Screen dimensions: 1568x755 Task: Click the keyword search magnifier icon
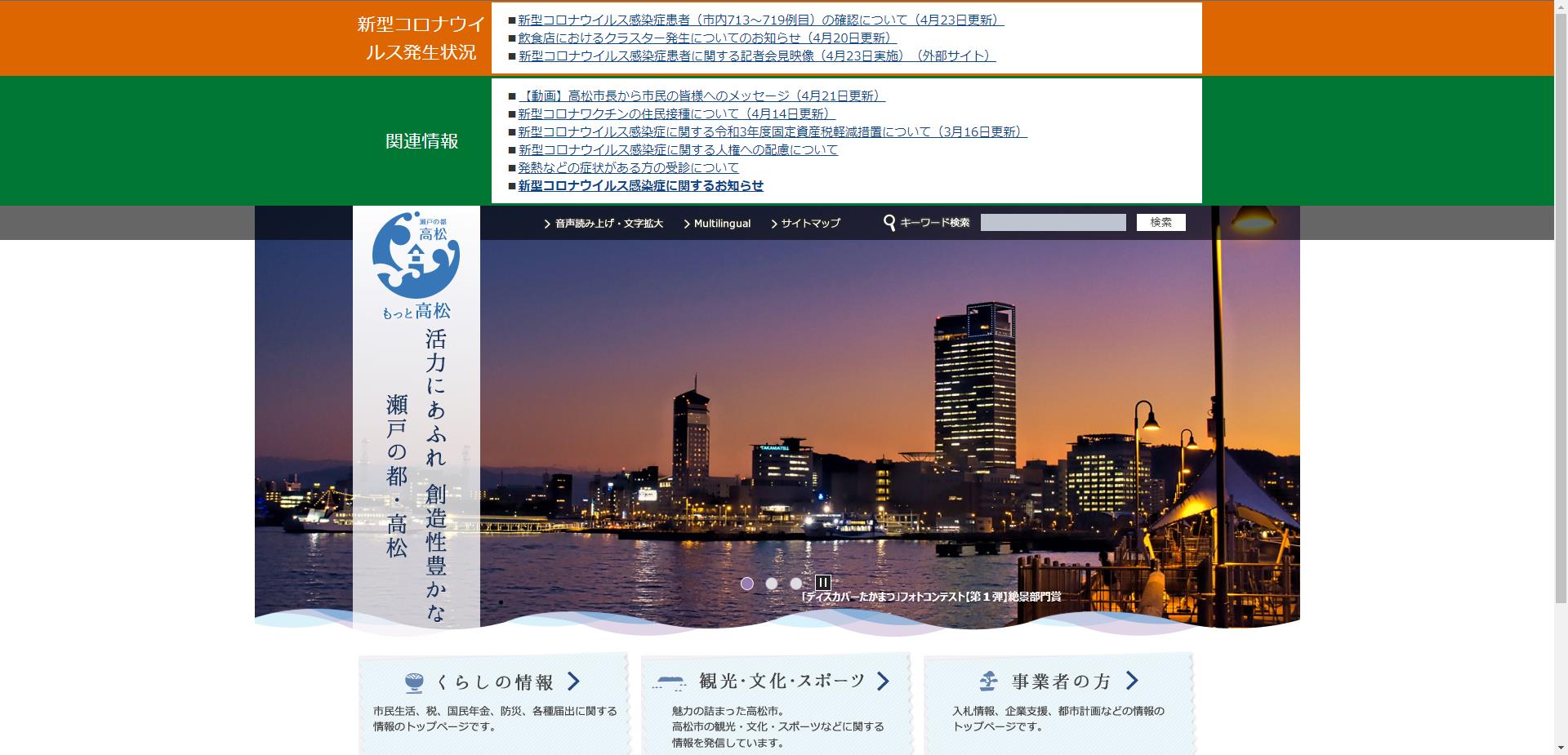click(x=889, y=221)
